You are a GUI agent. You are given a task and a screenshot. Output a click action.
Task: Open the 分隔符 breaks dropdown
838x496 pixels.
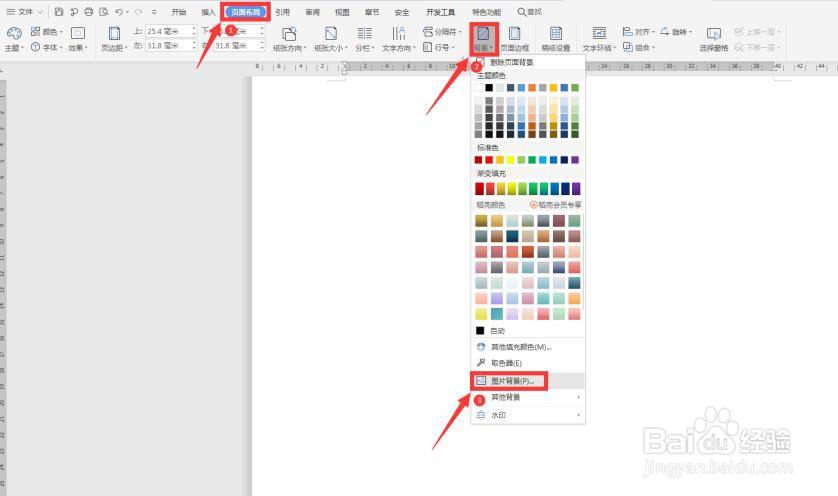pyautogui.click(x=442, y=32)
